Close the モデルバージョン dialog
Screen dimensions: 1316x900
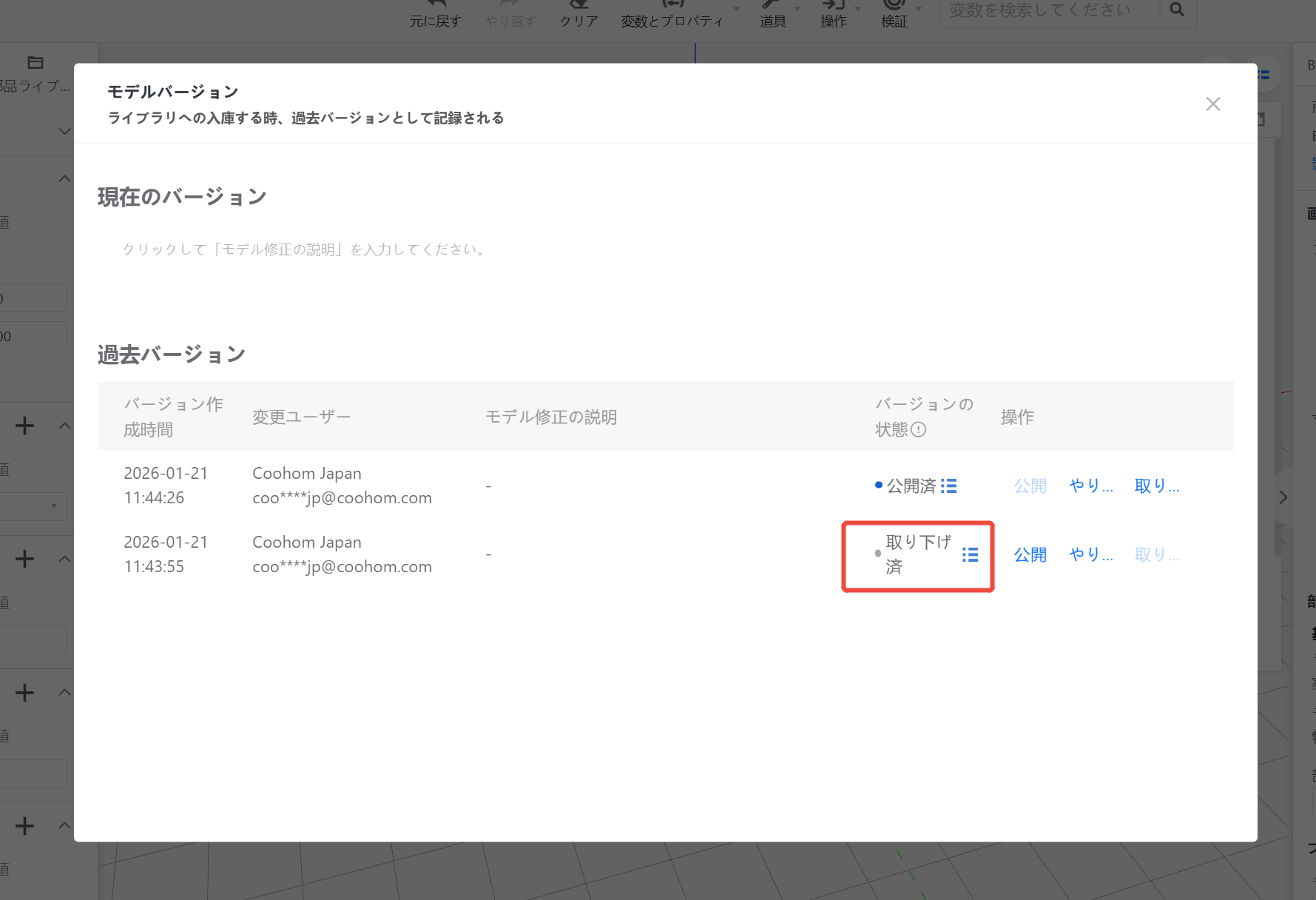click(x=1213, y=104)
